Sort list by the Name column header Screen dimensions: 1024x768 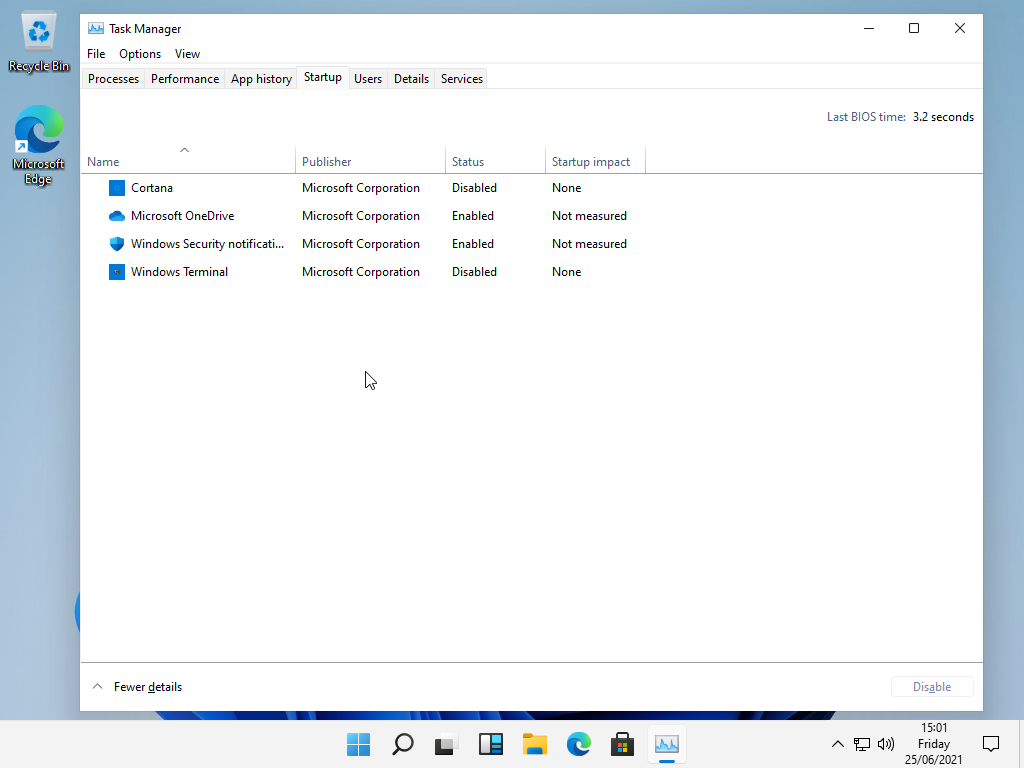click(103, 162)
